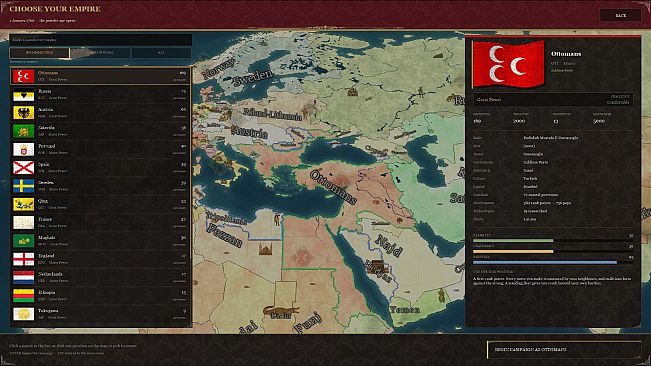Click the Polish-Lithuania label on the map
This screenshot has width=651, height=366.
[x=272, y=114]
